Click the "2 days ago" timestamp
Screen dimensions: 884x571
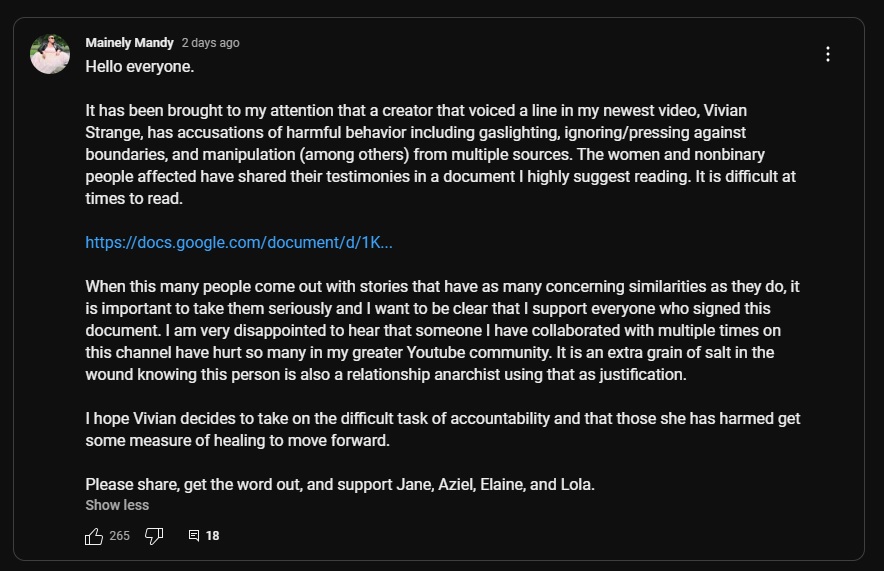(210, 43)
